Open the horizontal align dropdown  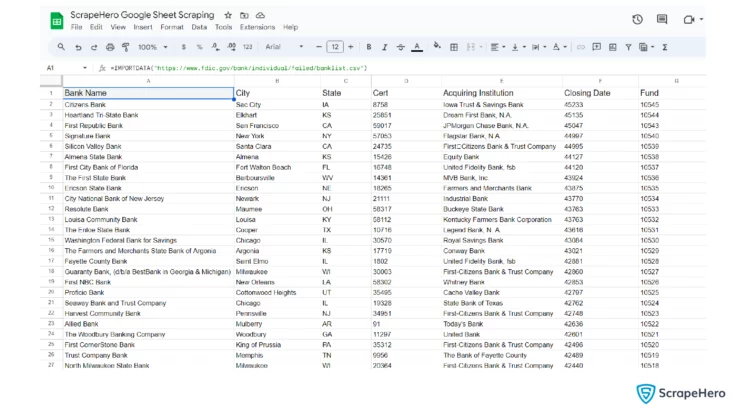pos(498,47)
